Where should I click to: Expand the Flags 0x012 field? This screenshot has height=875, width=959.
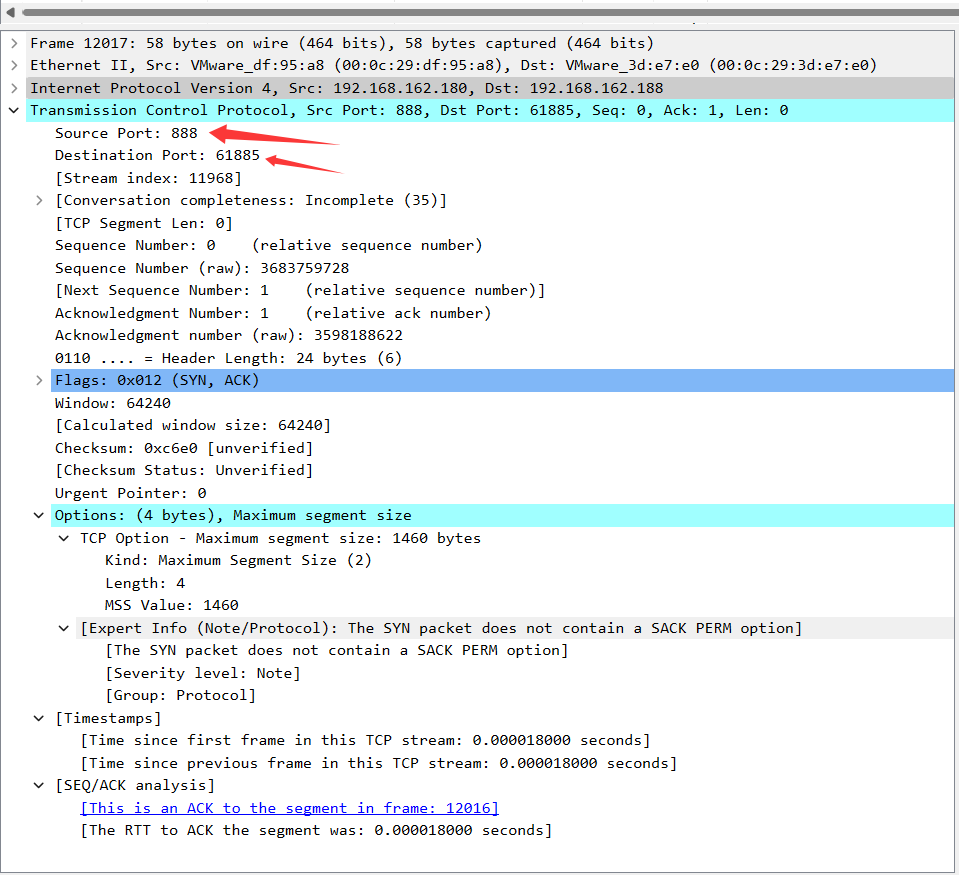(39, 380)
